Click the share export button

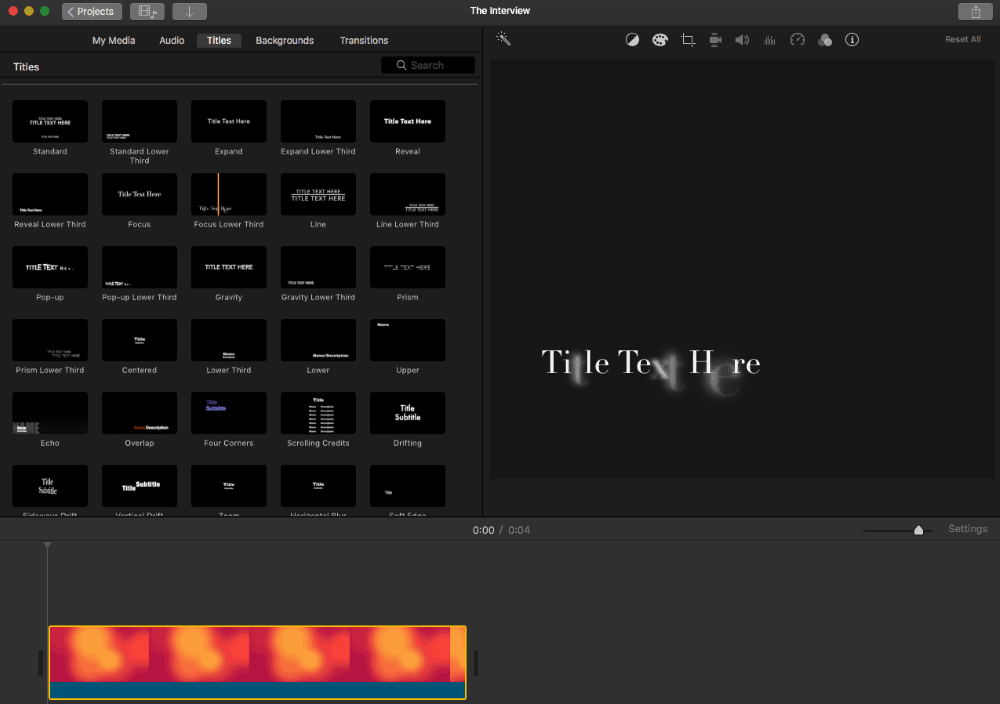click(975, 11)
